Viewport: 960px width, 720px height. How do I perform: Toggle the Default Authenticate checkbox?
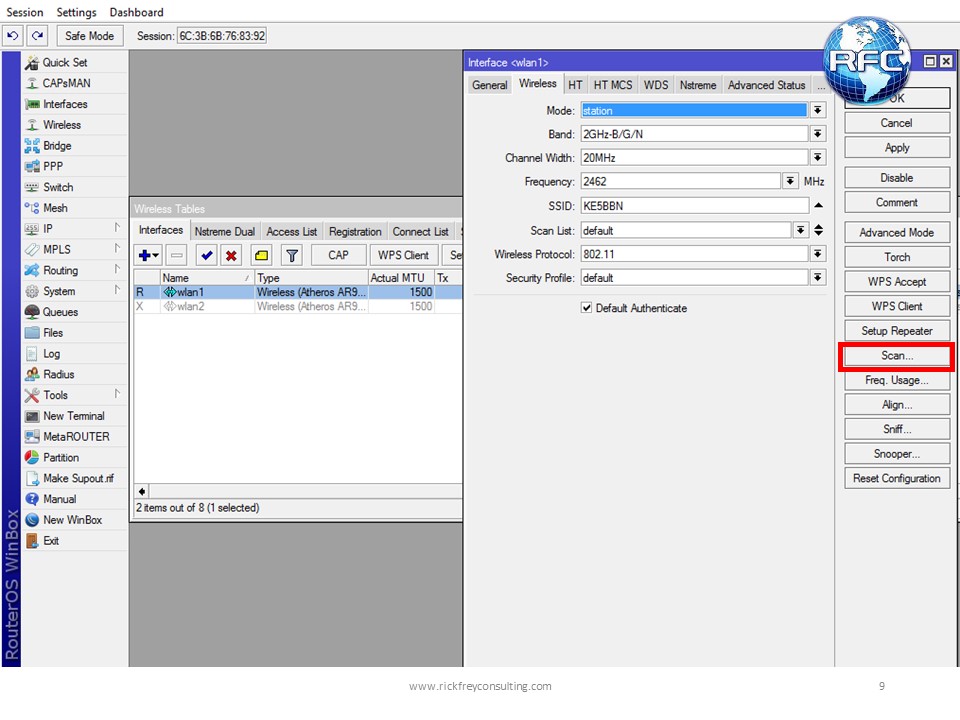(587, 308)
